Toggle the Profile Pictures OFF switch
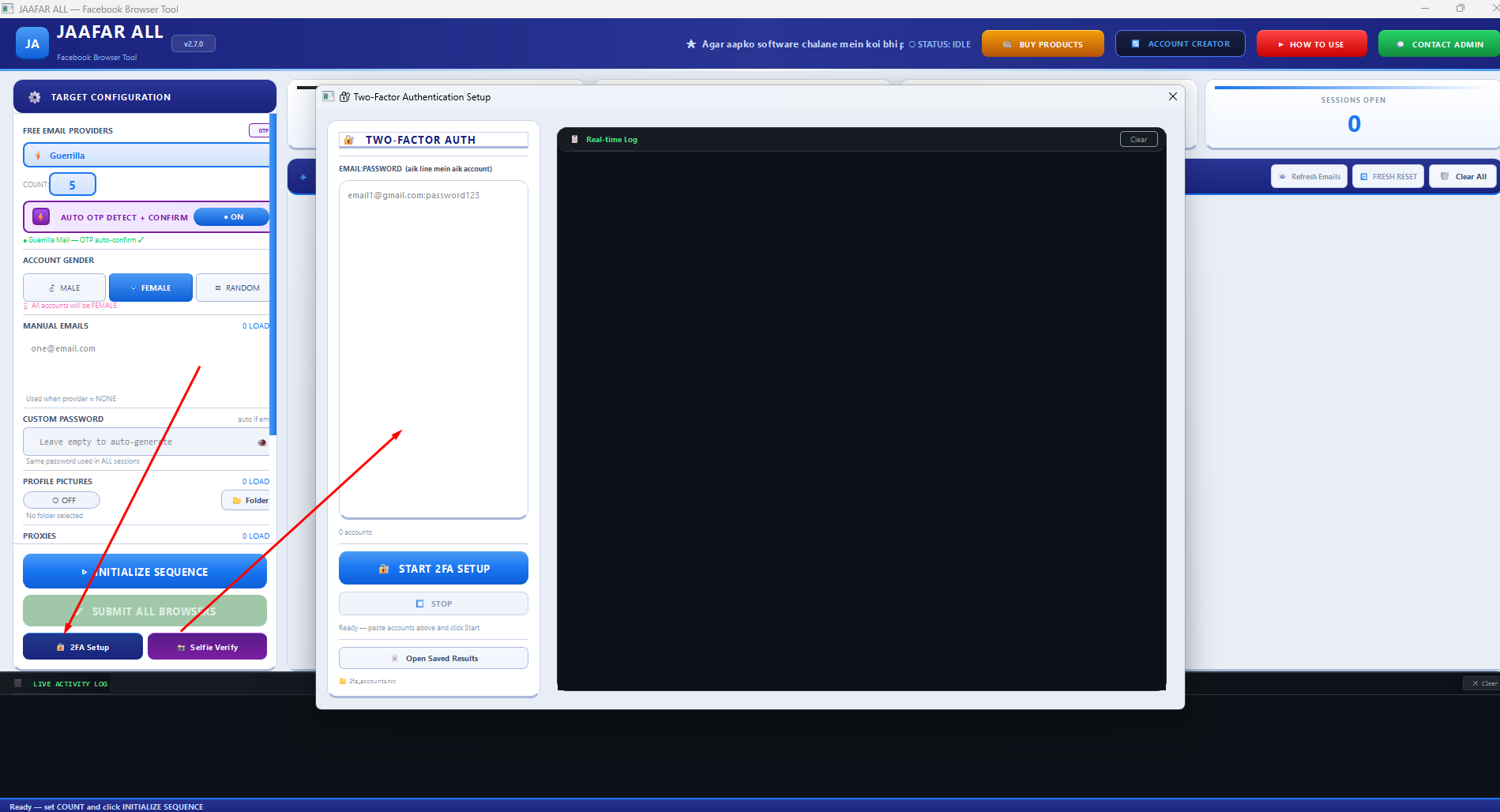Image resolution: width=1500 pixels, height=812 pixels. 62,500
